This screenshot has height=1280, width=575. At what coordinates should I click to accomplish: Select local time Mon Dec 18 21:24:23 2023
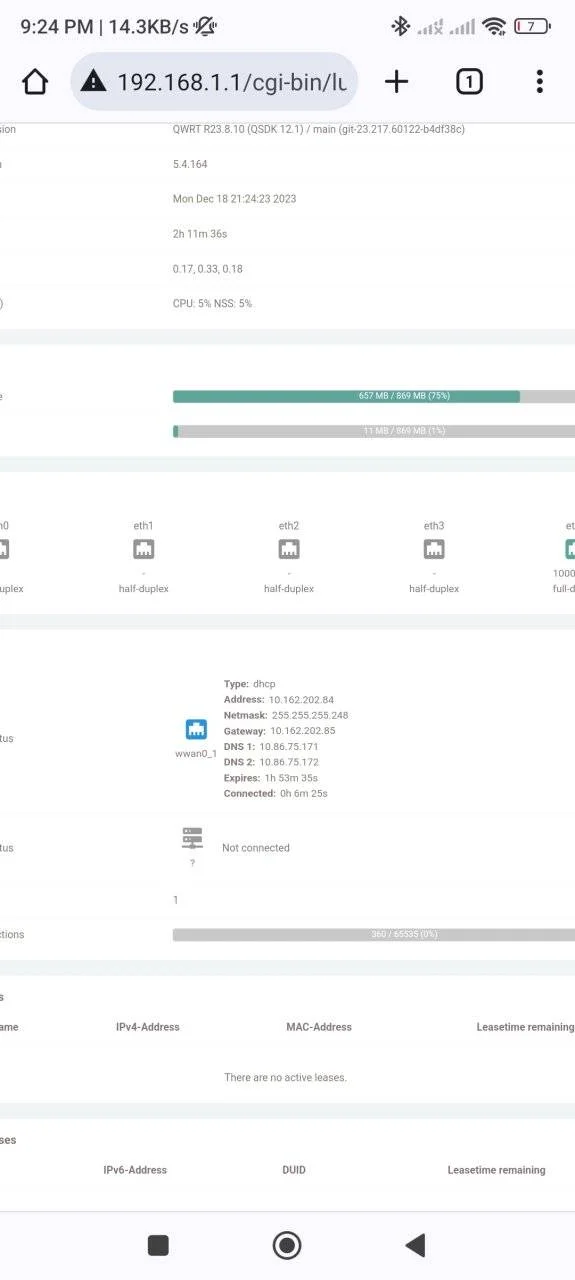(x=235, y=199)
